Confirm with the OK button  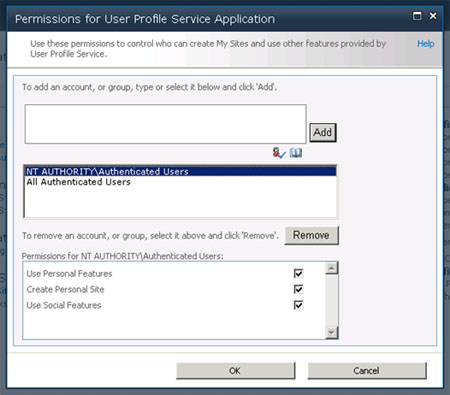[235, 371]
